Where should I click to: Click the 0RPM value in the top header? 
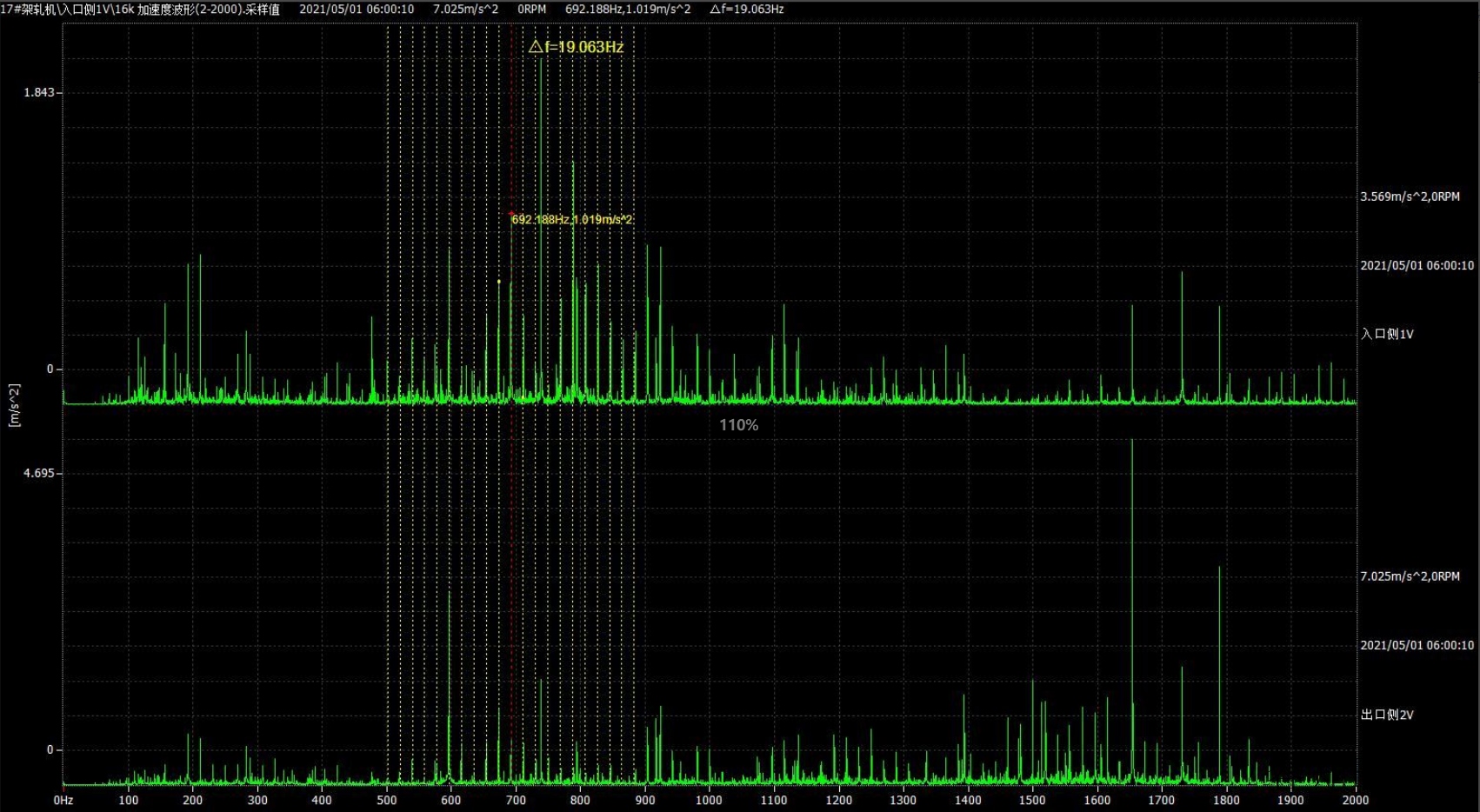click(531, 9)
